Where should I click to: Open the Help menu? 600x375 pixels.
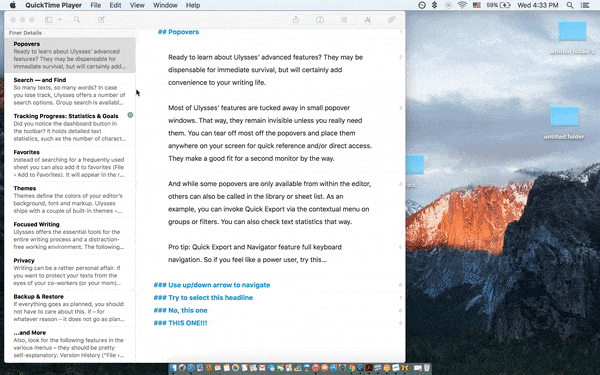[x=193, y=5]
